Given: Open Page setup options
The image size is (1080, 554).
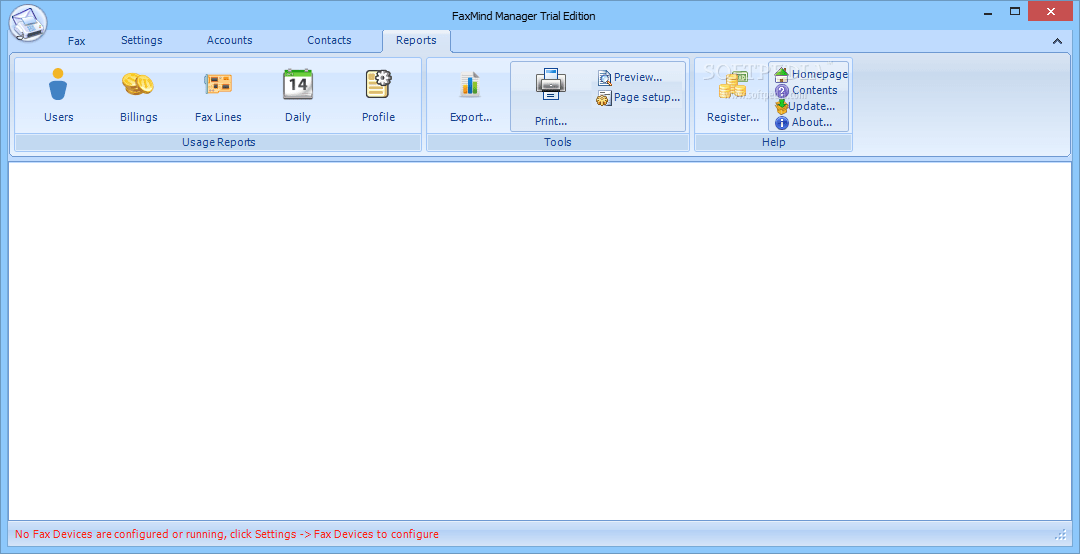Looking at the screenshot, I should pos(638,98).
